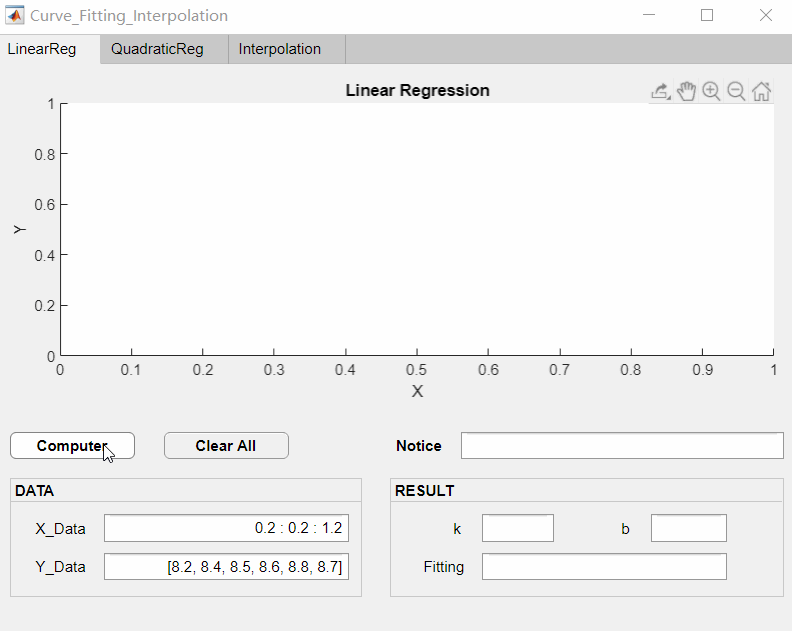Click the Notice label

[419, 446]
